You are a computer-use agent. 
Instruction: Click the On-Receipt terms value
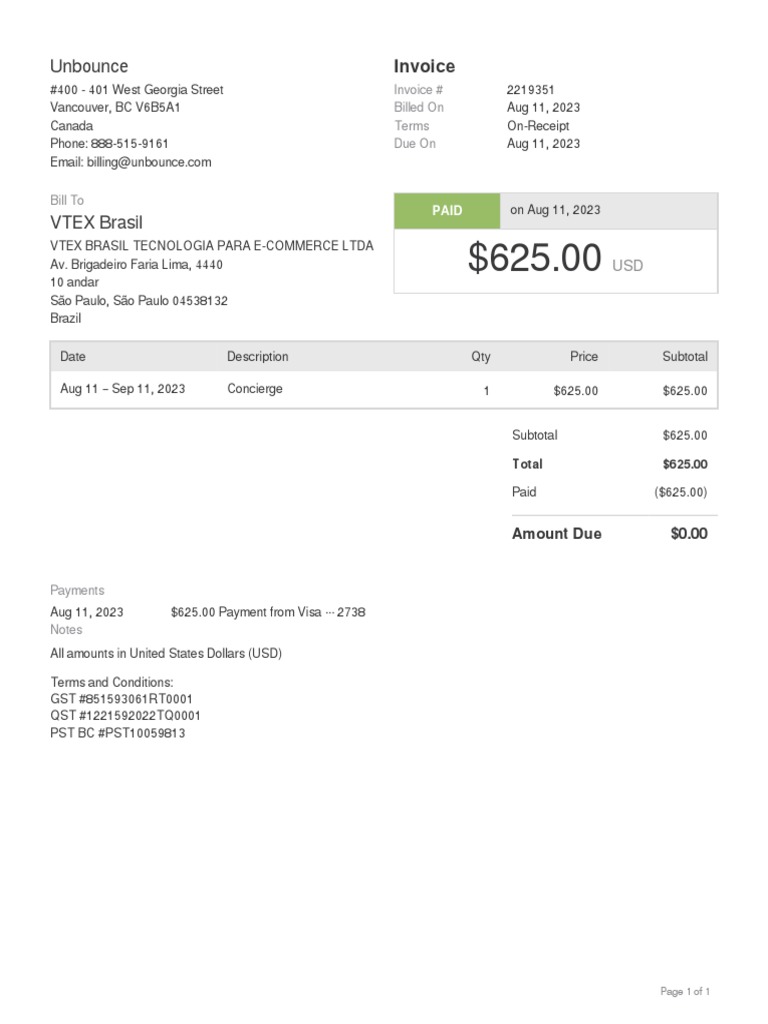538,126
